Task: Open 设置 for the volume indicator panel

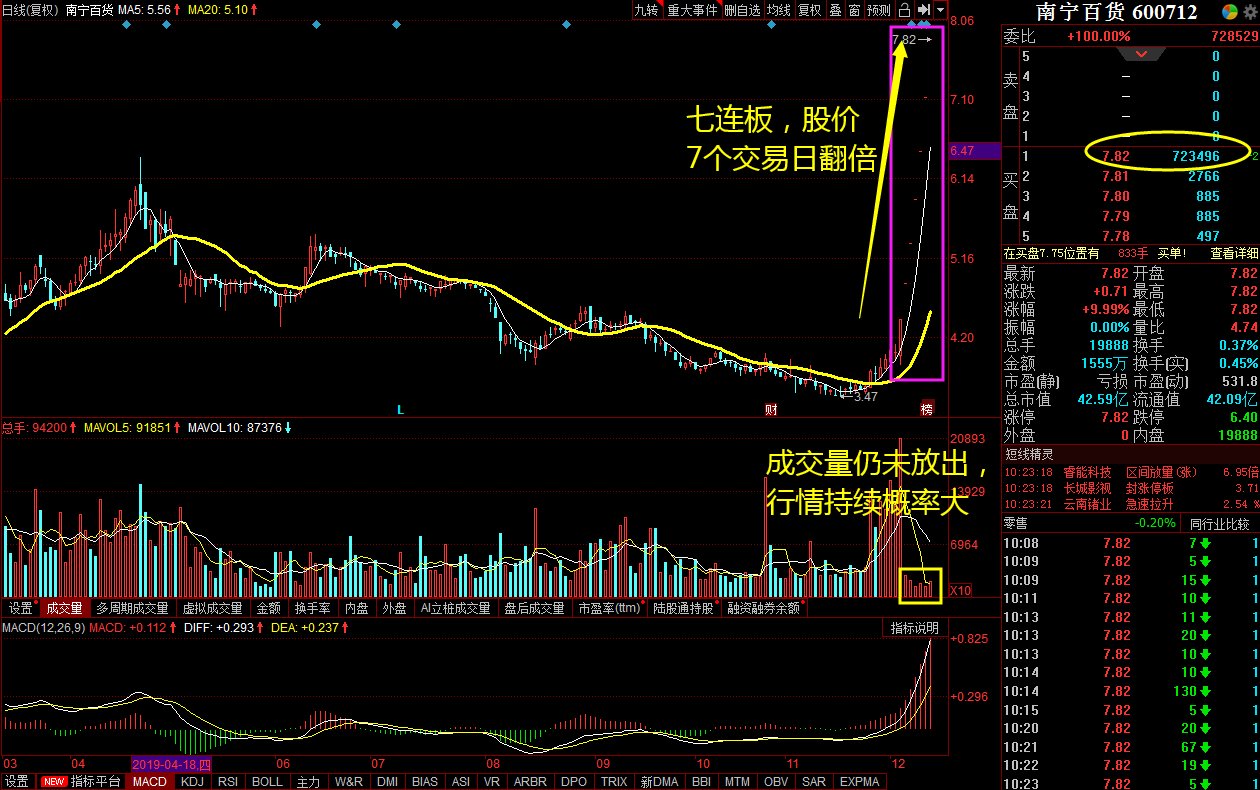Action: [x=20, y=608]
